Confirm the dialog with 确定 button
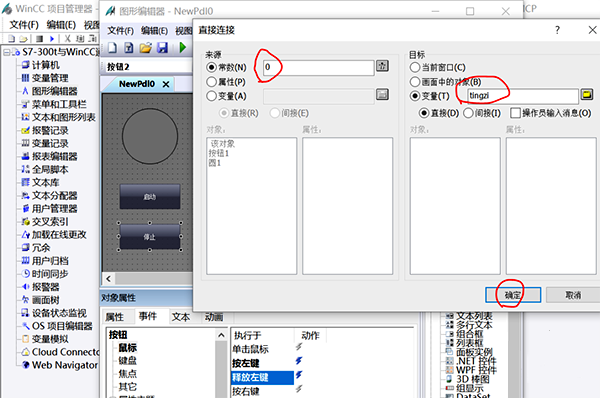 coord(513,295)
